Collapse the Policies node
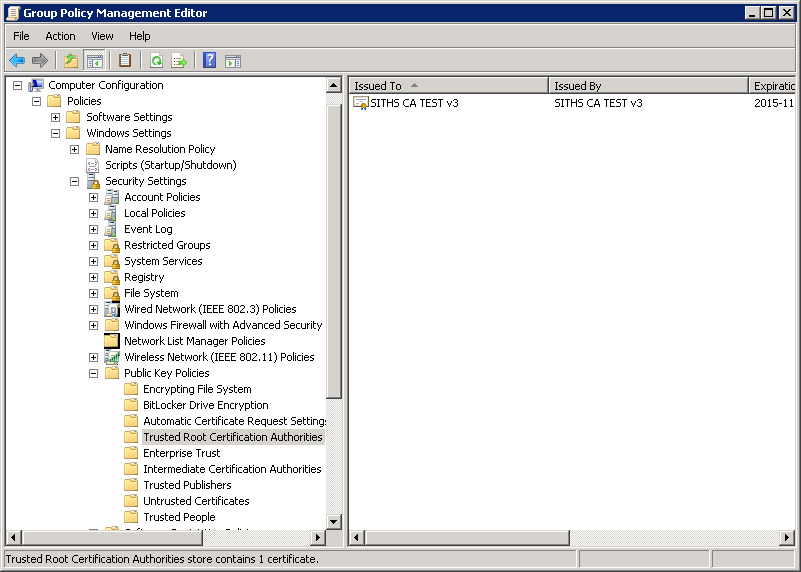 [x=36, y=102]
